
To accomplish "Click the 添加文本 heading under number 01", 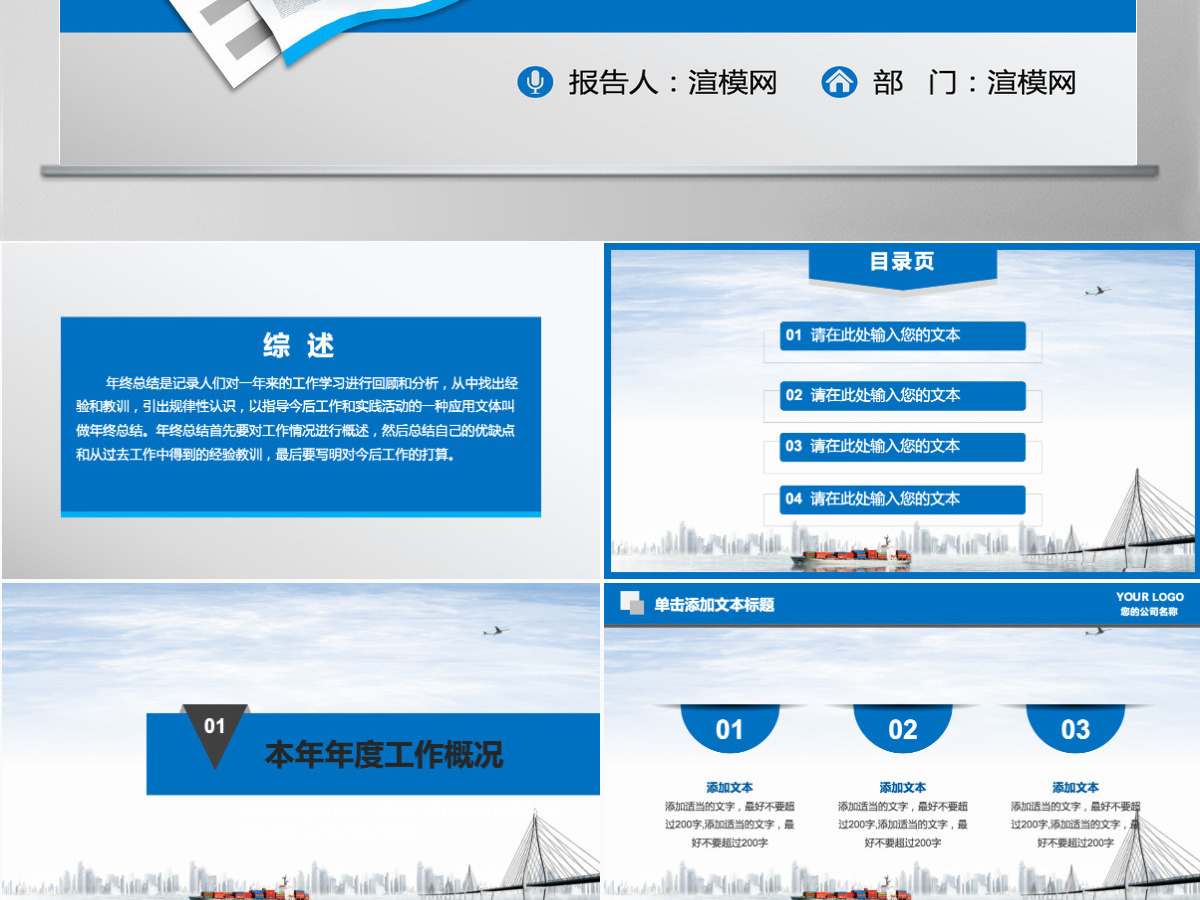I will point(730,788).
